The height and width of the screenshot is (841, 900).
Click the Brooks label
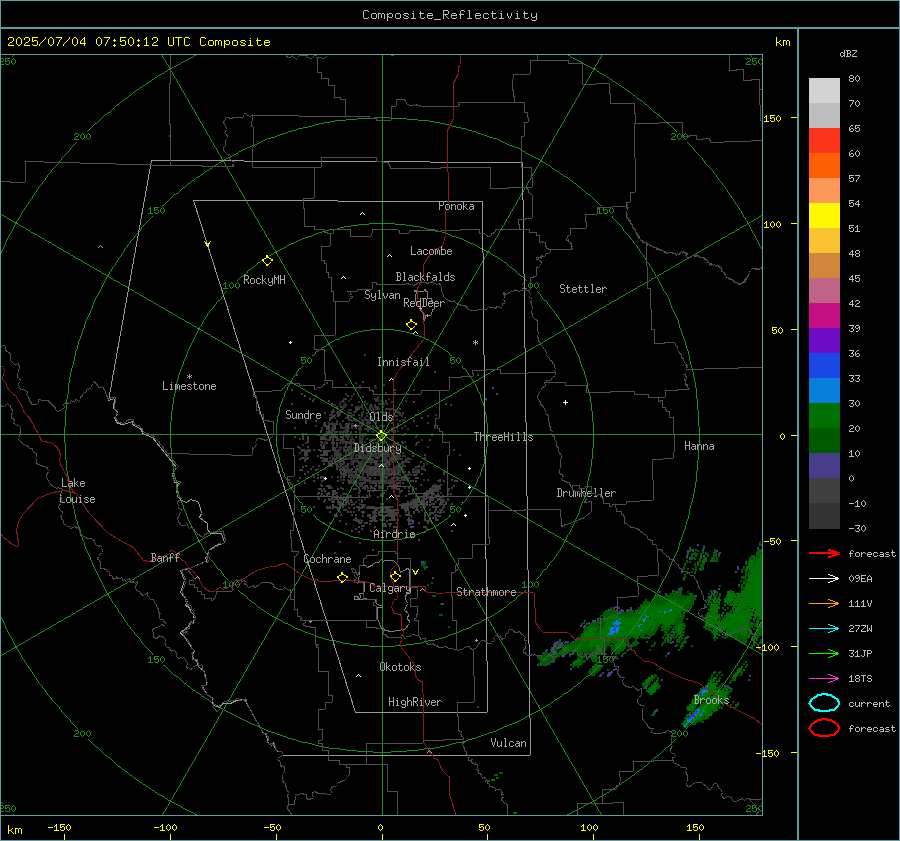pos(711,700)
